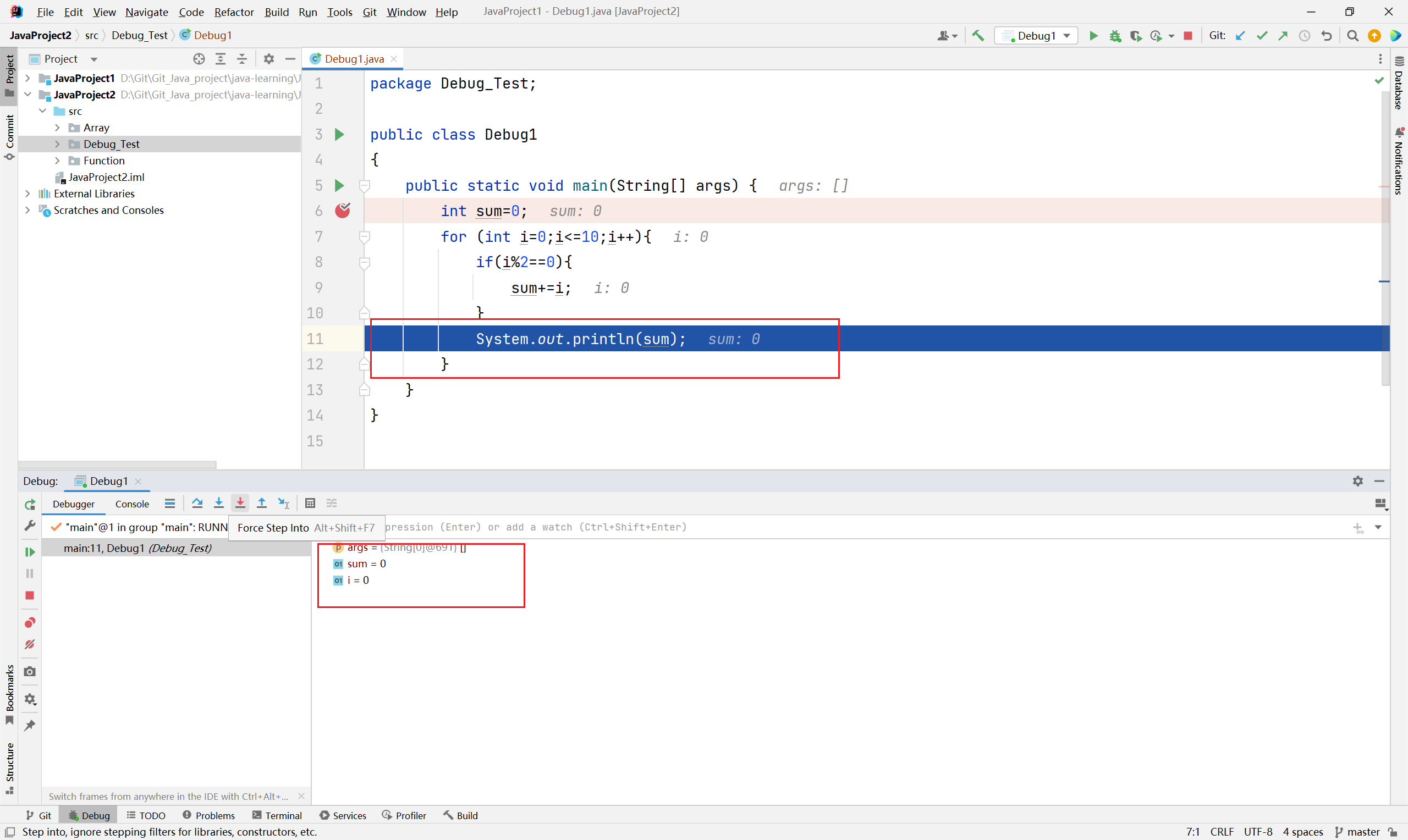1408x840 pixels.
Task: Open Git history clock icon
Action: click(1305, 36)
